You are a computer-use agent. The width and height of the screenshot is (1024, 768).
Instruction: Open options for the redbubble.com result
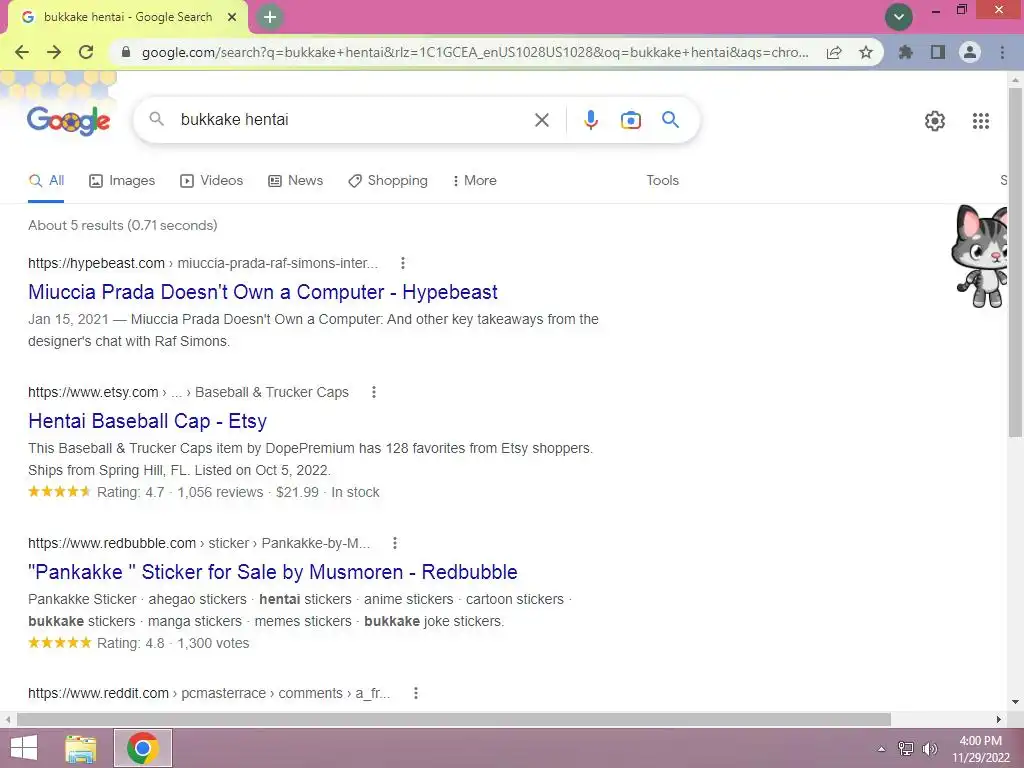(394, 543)
